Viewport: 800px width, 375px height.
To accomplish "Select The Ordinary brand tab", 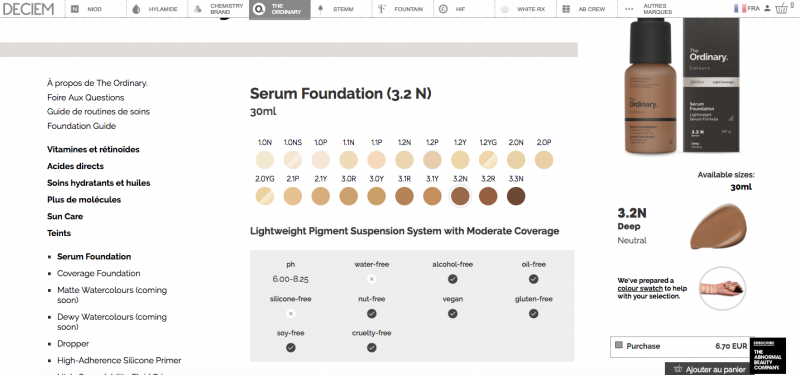I will click(280, 9).
